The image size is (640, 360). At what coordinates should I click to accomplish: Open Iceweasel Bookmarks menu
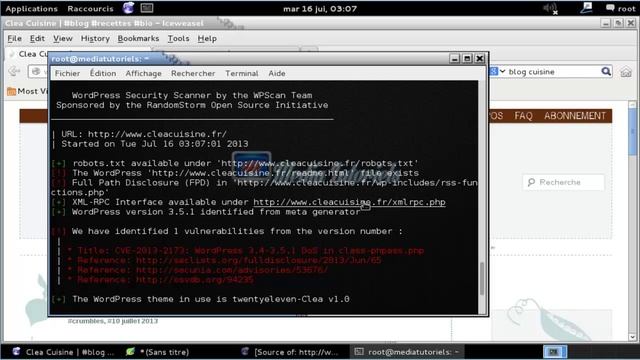click(138, 38)
